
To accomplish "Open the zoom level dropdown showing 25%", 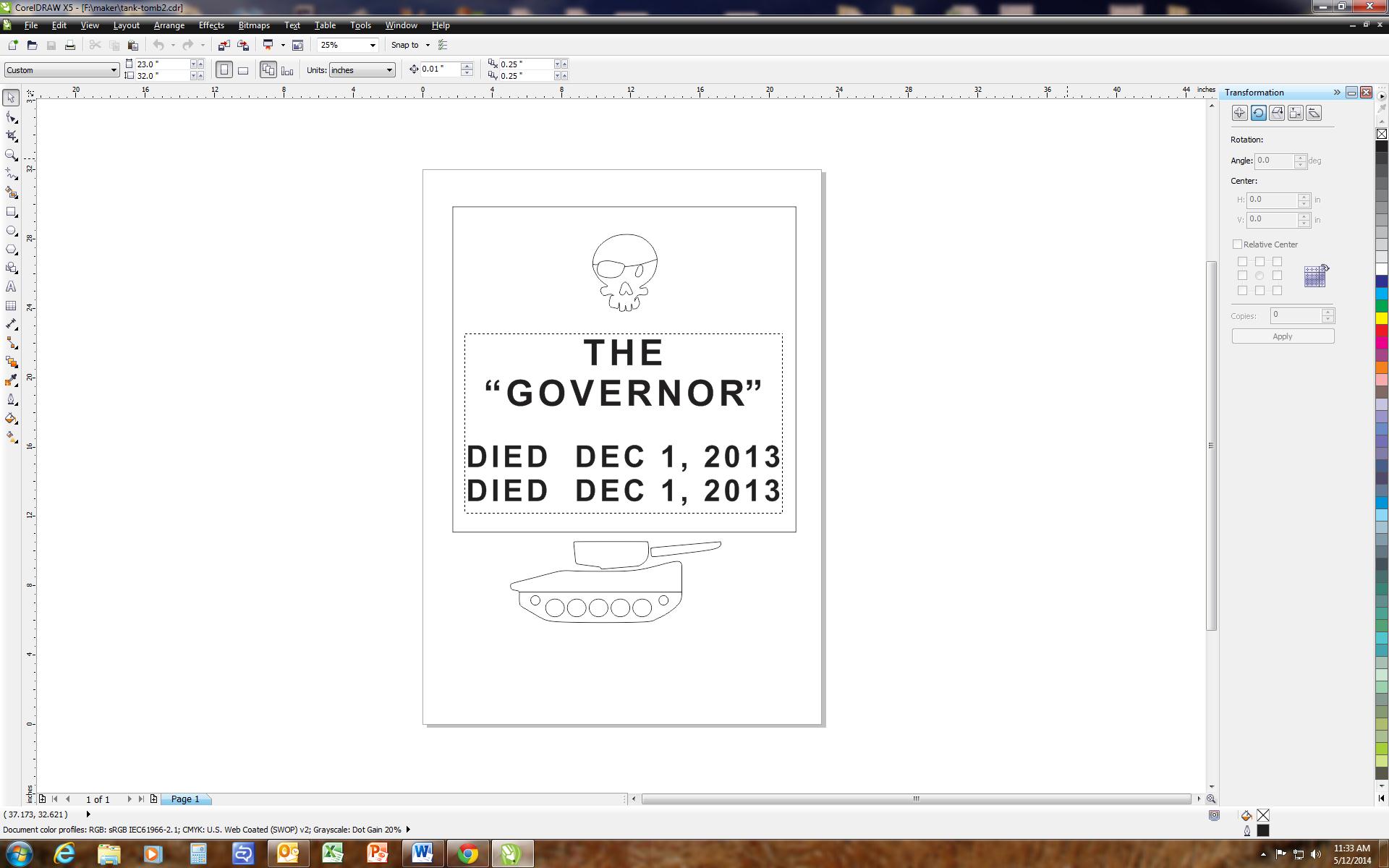I will [373, 45].
